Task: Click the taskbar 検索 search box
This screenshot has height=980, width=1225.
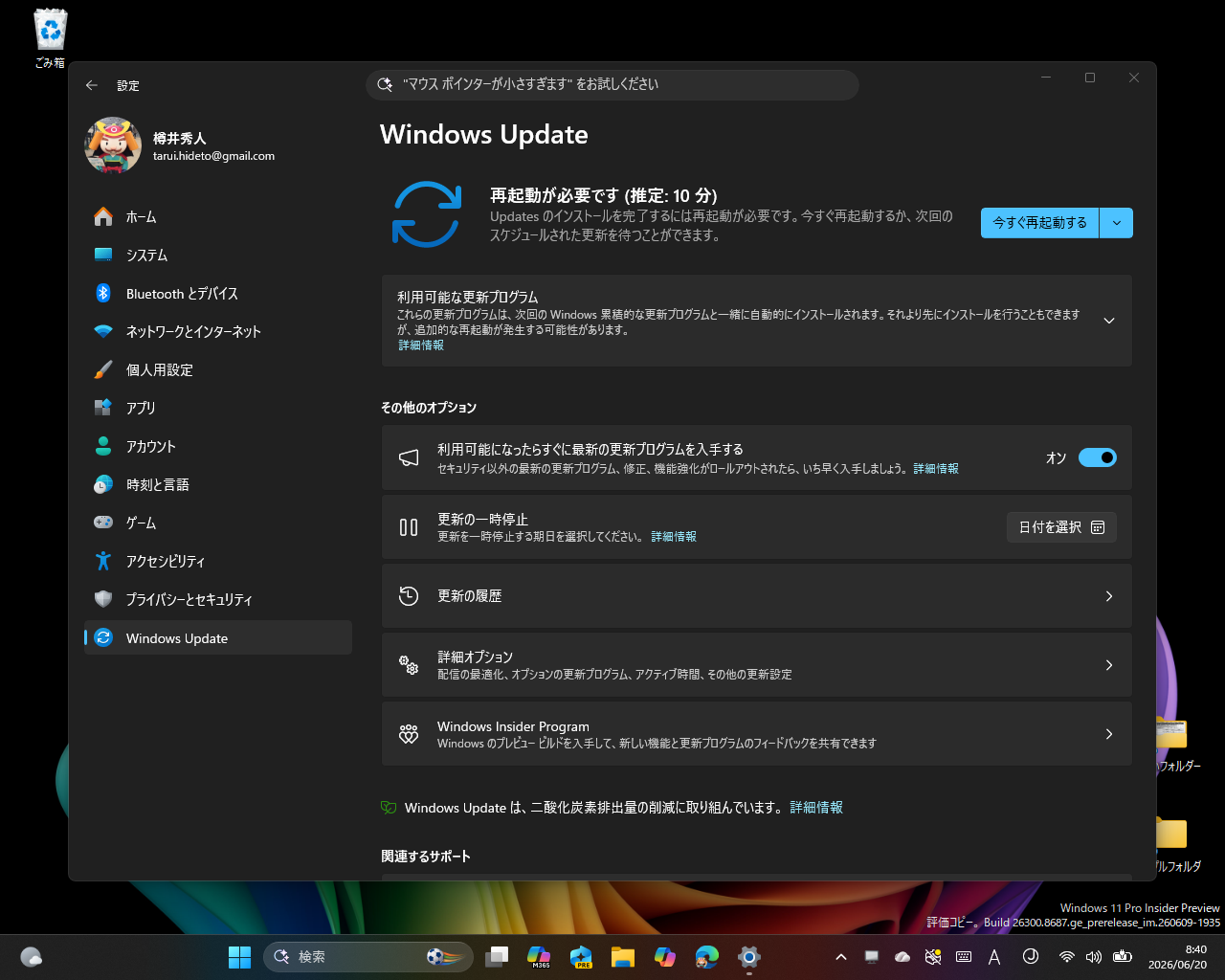Action: coord(368,957)
